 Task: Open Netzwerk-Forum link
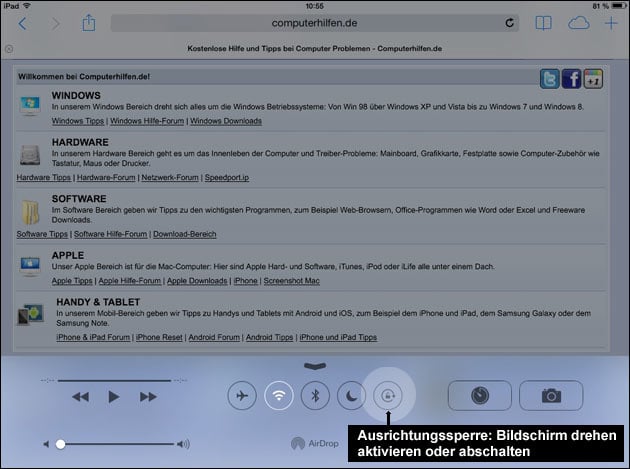pyautogui.click(x=170, y=178)
